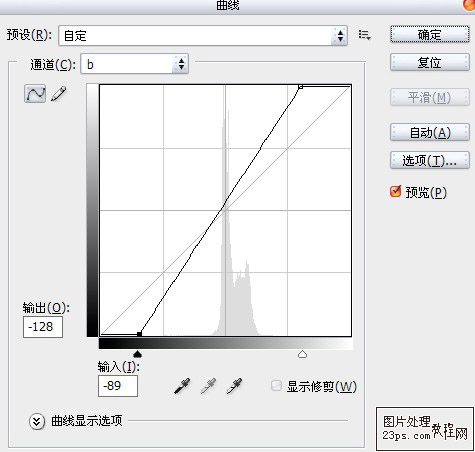Click the 复位 reset button

point(430,62)
